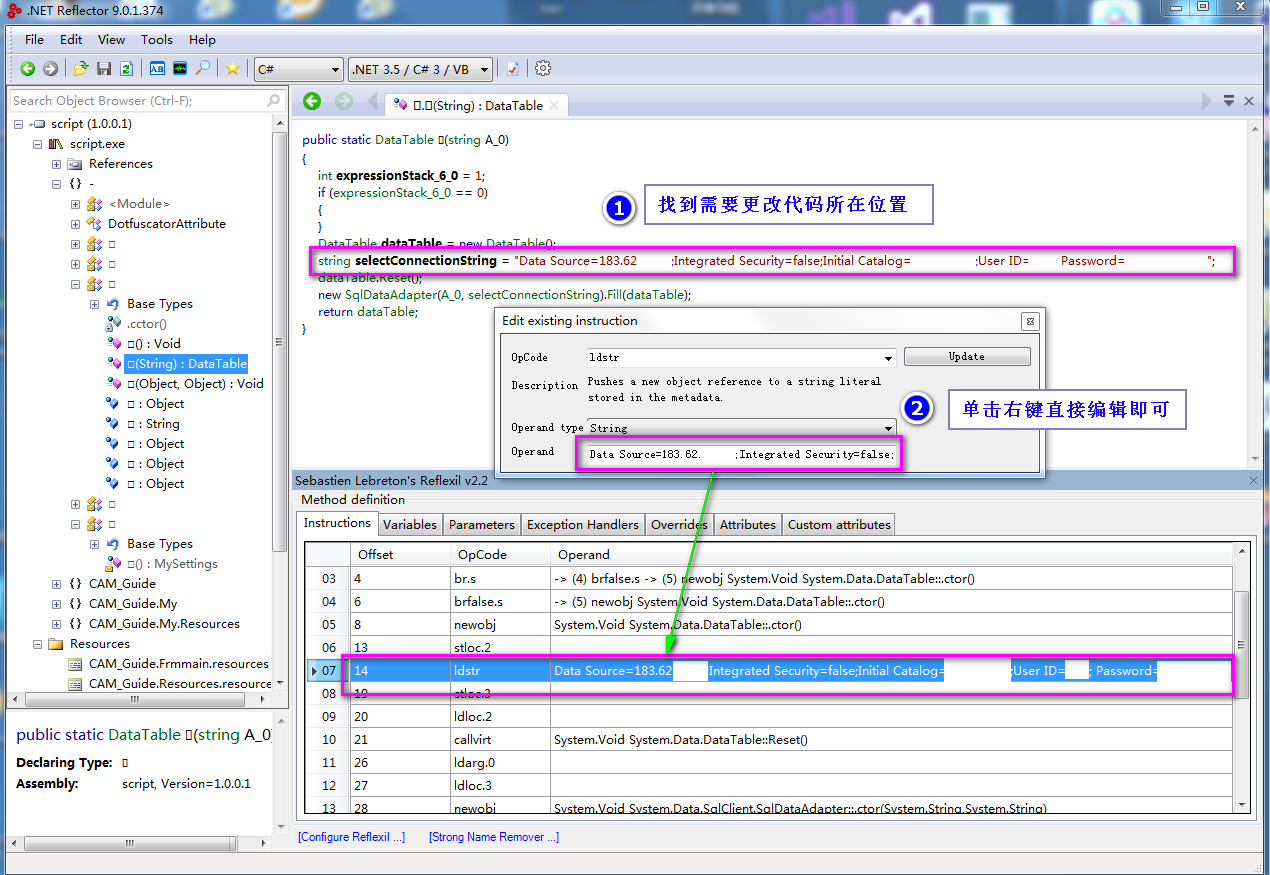This screenshot has width=1270, height=875.
Task: Open the Operand type dropdown showing String
Action: (741, 428)
